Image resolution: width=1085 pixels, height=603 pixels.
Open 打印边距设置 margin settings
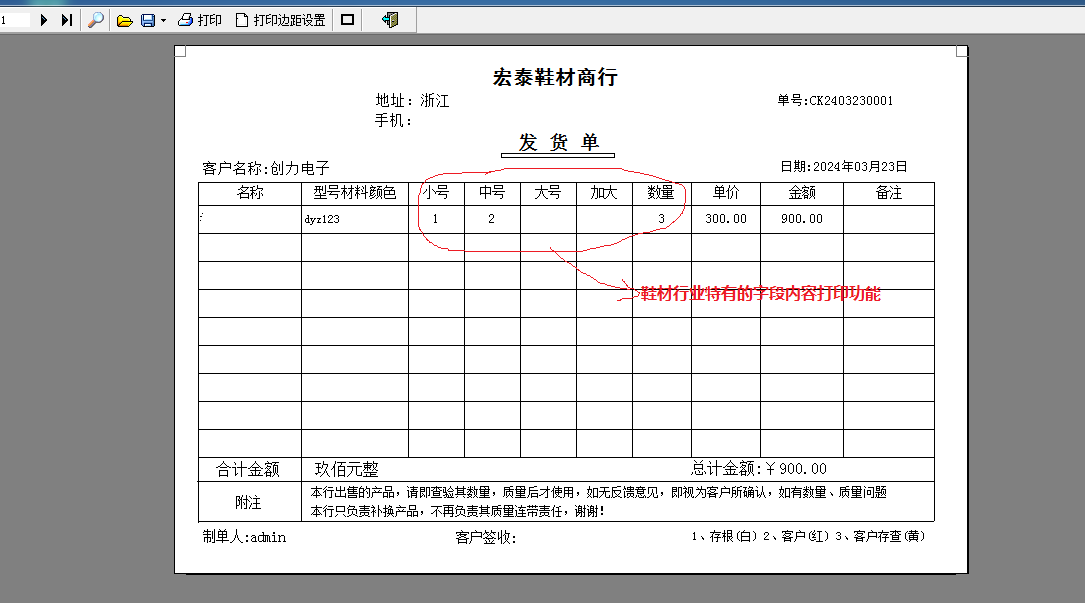click(280, 20)
